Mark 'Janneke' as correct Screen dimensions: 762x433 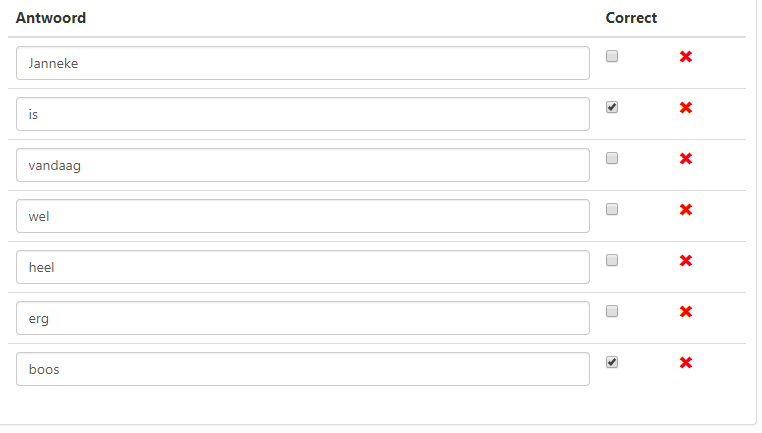(x=612, y=56)
